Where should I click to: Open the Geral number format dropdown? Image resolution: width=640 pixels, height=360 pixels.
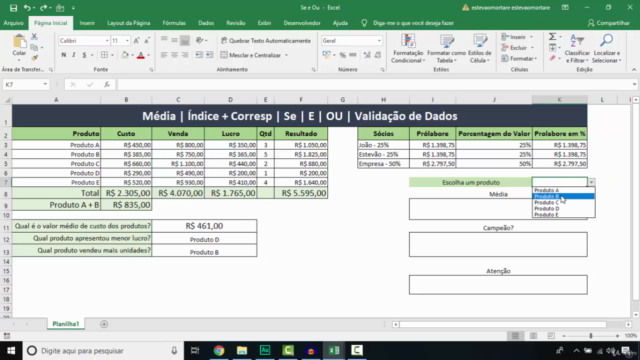coord(379,40)
